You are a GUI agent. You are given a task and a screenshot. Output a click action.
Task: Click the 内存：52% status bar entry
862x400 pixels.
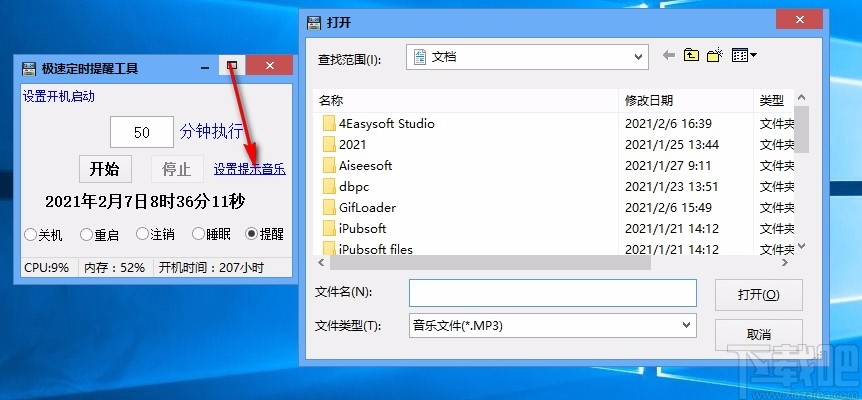click(115, 268)
